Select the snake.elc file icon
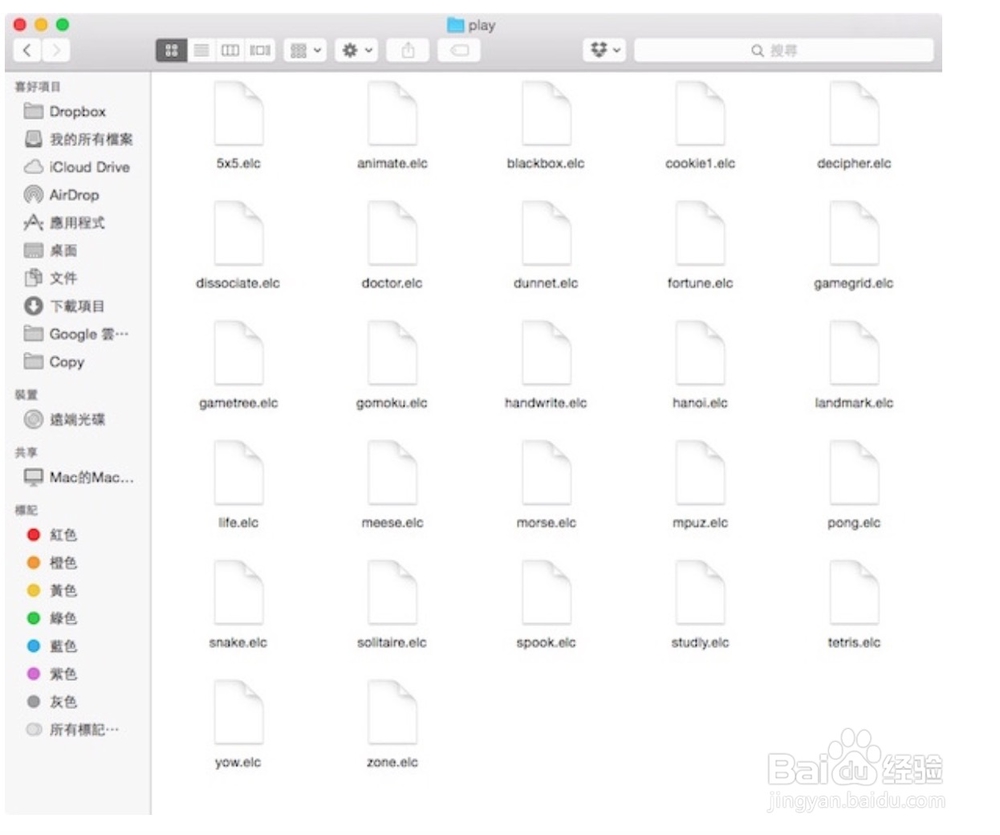 239,593
